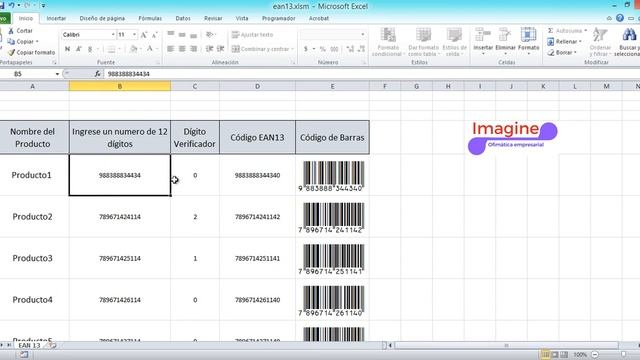Open the Diseño de página tab
640x360 pixels.
[x=102, y=18]
